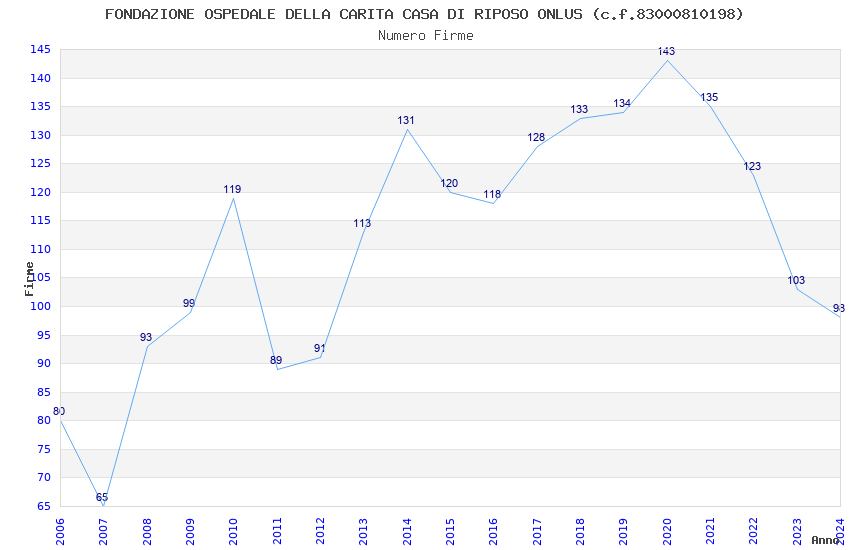Select data label 128 for 2017
This screenshot has height=550, width=850.
pyautogui.click(x=536, y=137)
